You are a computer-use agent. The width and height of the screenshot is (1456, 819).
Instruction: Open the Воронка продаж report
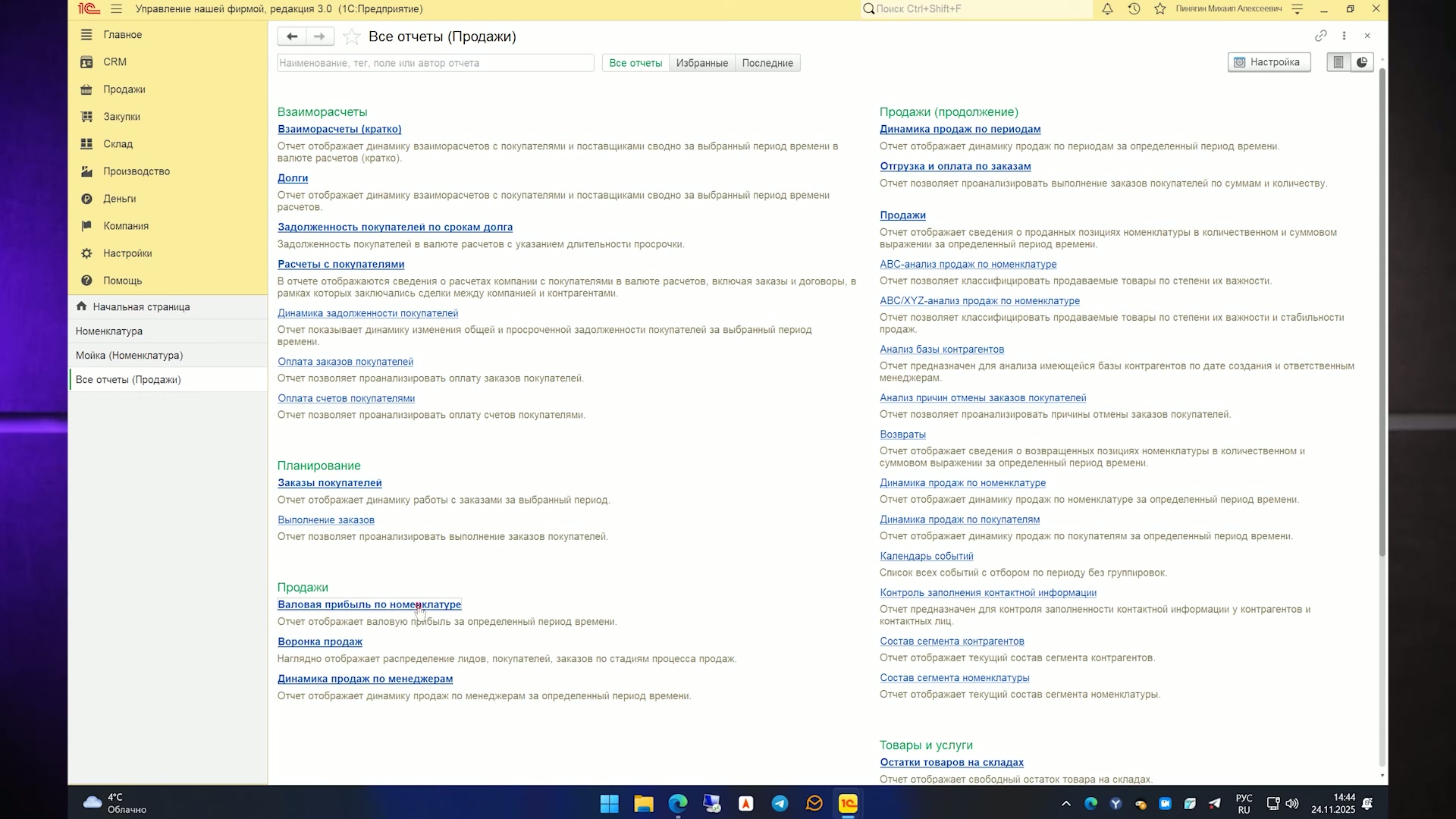320,642
